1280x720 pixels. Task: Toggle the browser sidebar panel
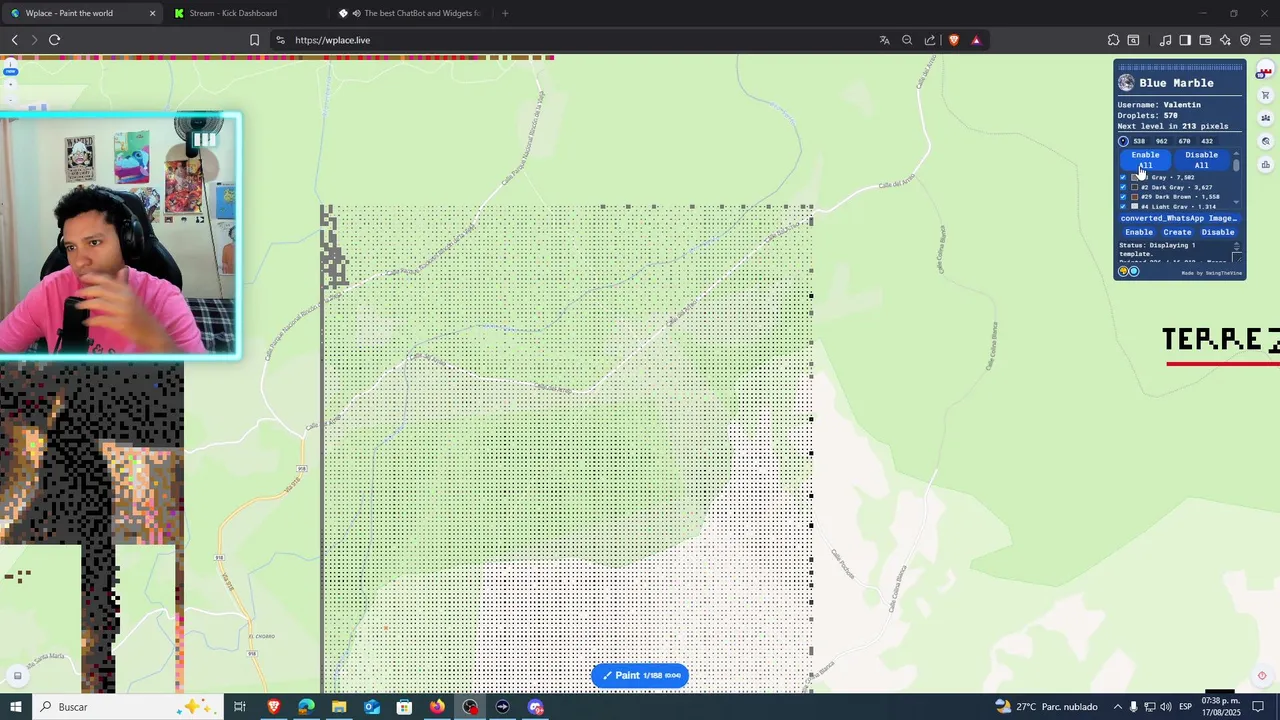(x=1185, y=40)
